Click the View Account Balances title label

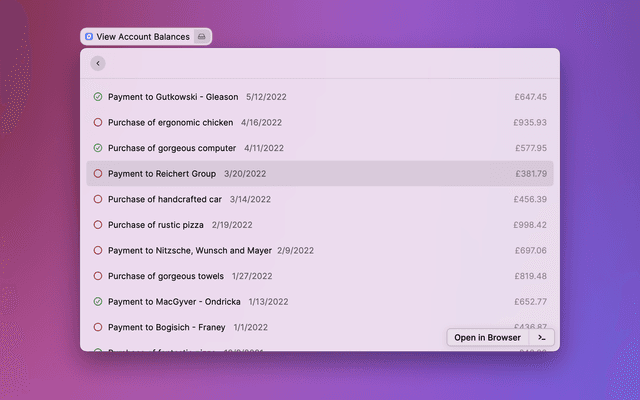[143, 37]
